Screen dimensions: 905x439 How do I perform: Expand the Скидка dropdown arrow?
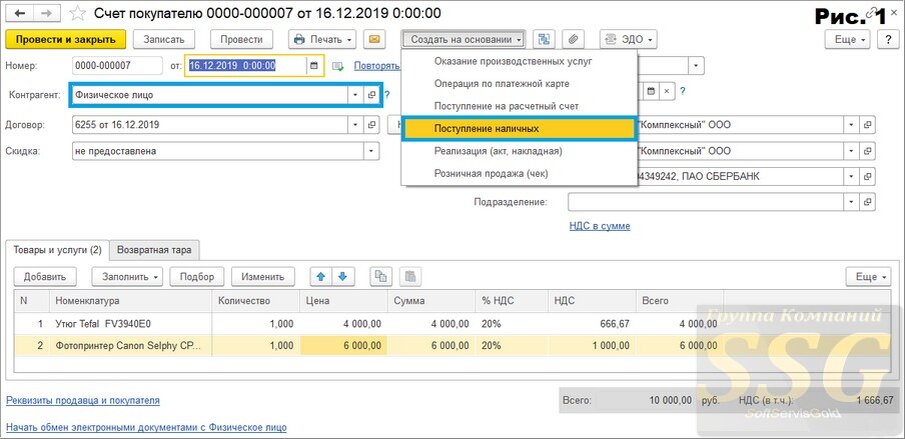tap(371, 151)
